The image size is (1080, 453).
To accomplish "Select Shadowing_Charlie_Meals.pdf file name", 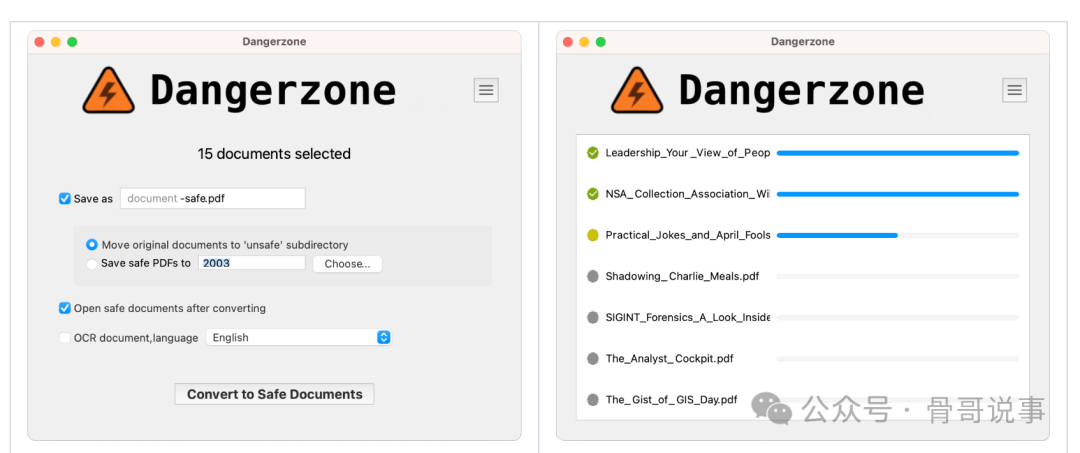I will 682,276.
